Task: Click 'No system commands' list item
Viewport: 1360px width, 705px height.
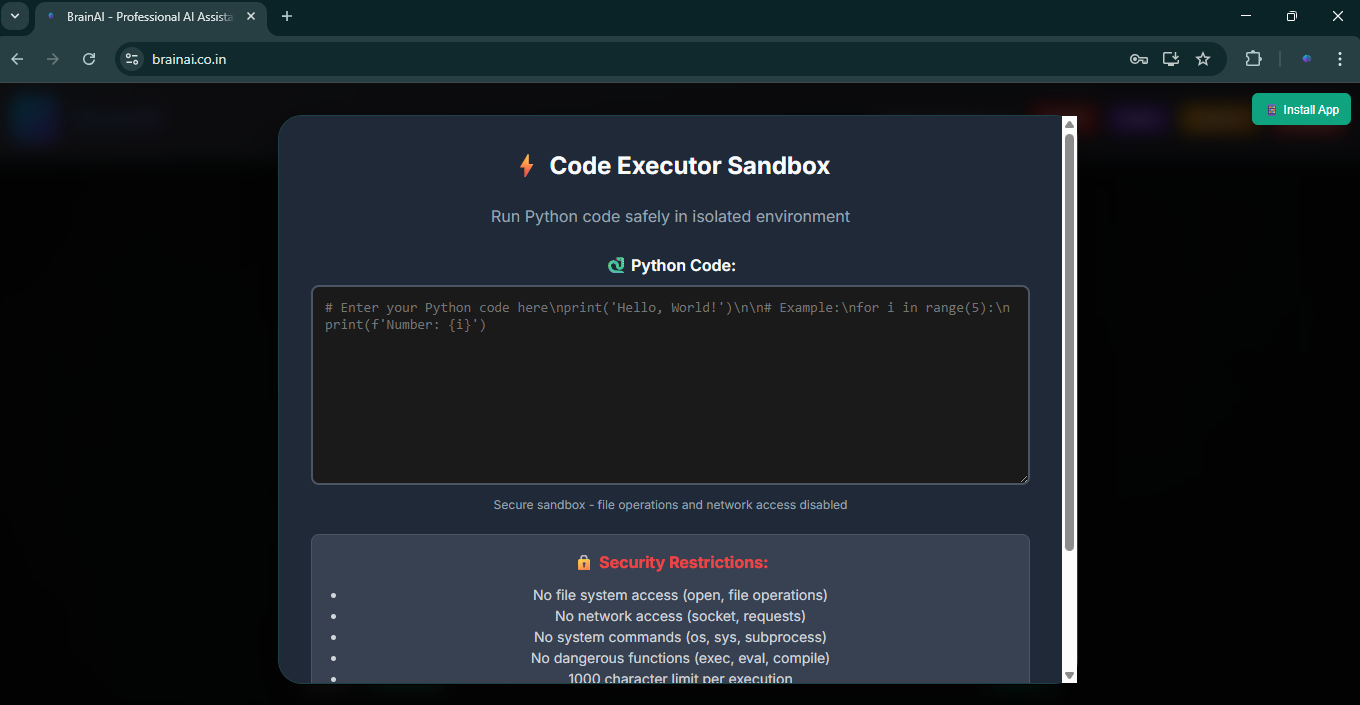Action: (x=680, y=637)
